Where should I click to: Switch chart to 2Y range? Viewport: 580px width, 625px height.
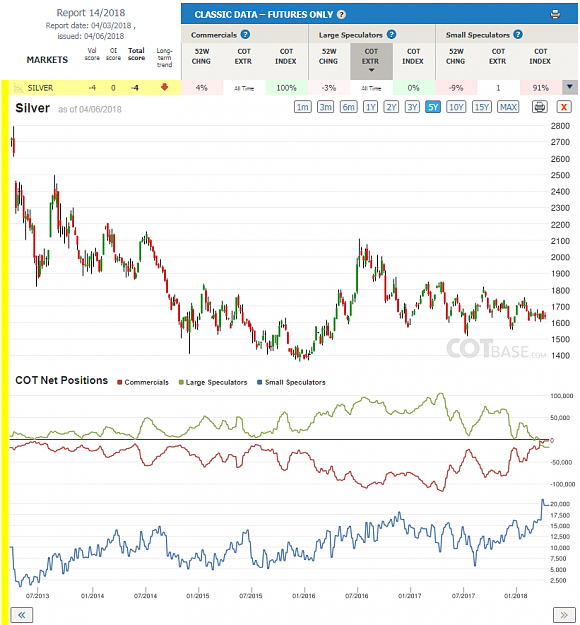[x=391, y=107]
